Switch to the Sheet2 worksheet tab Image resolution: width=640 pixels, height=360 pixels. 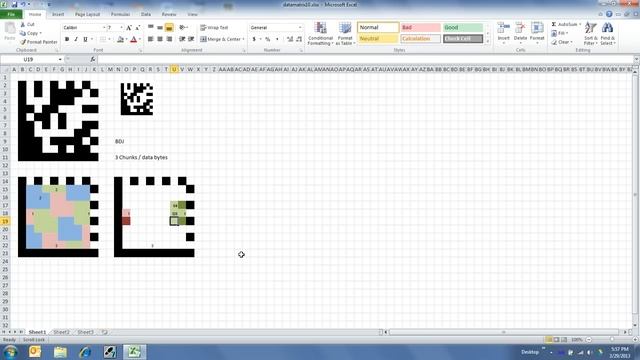(61, 332)
